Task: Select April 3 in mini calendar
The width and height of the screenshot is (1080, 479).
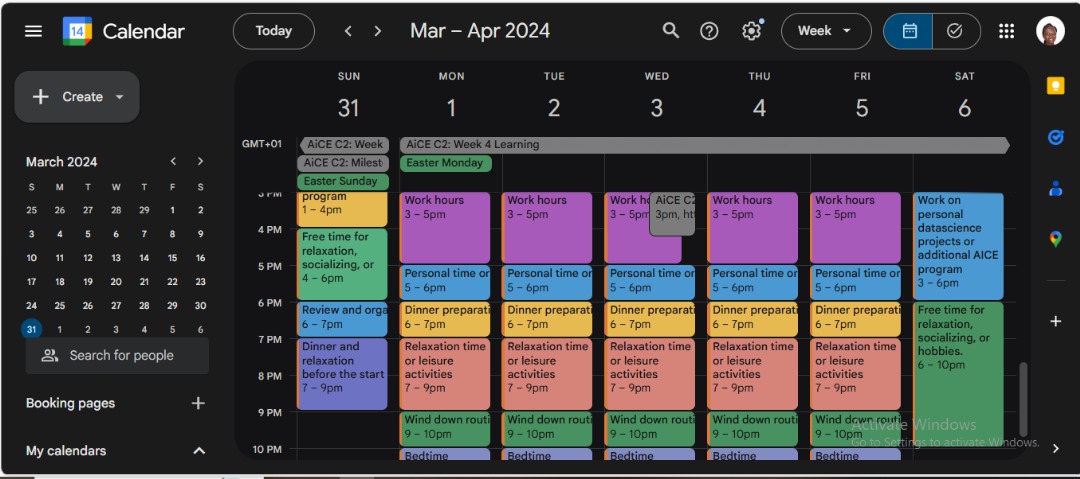Action: 116,329
